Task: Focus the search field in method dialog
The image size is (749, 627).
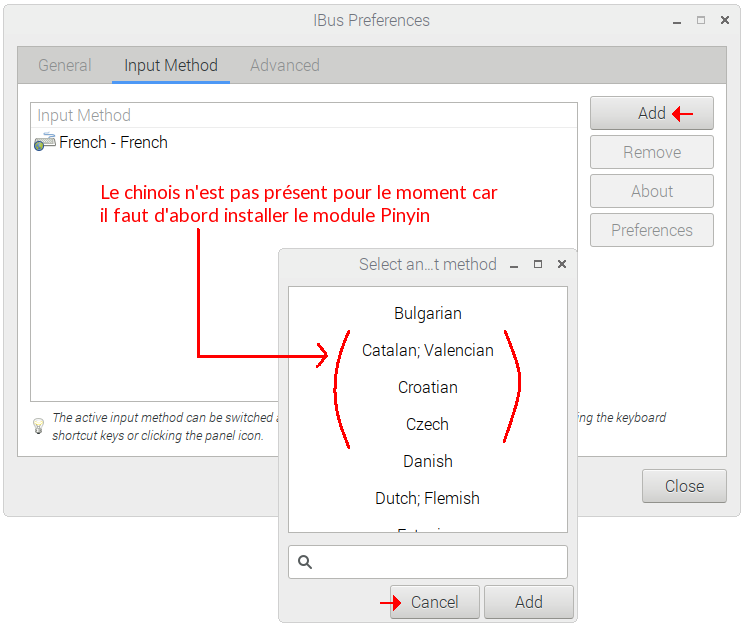Action: (x=428, y=562)
